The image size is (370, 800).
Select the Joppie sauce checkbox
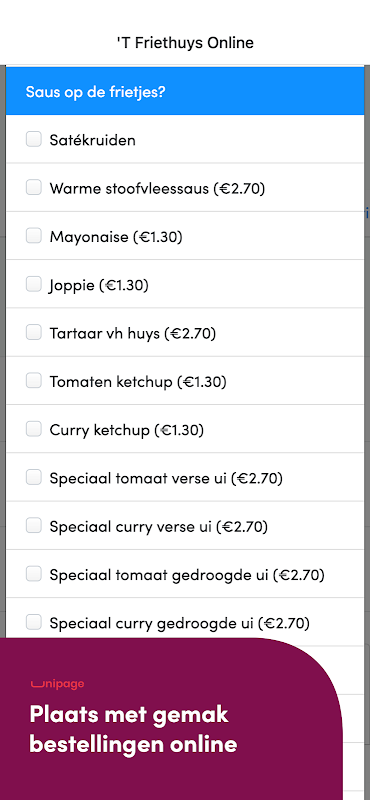click(34, 284)
